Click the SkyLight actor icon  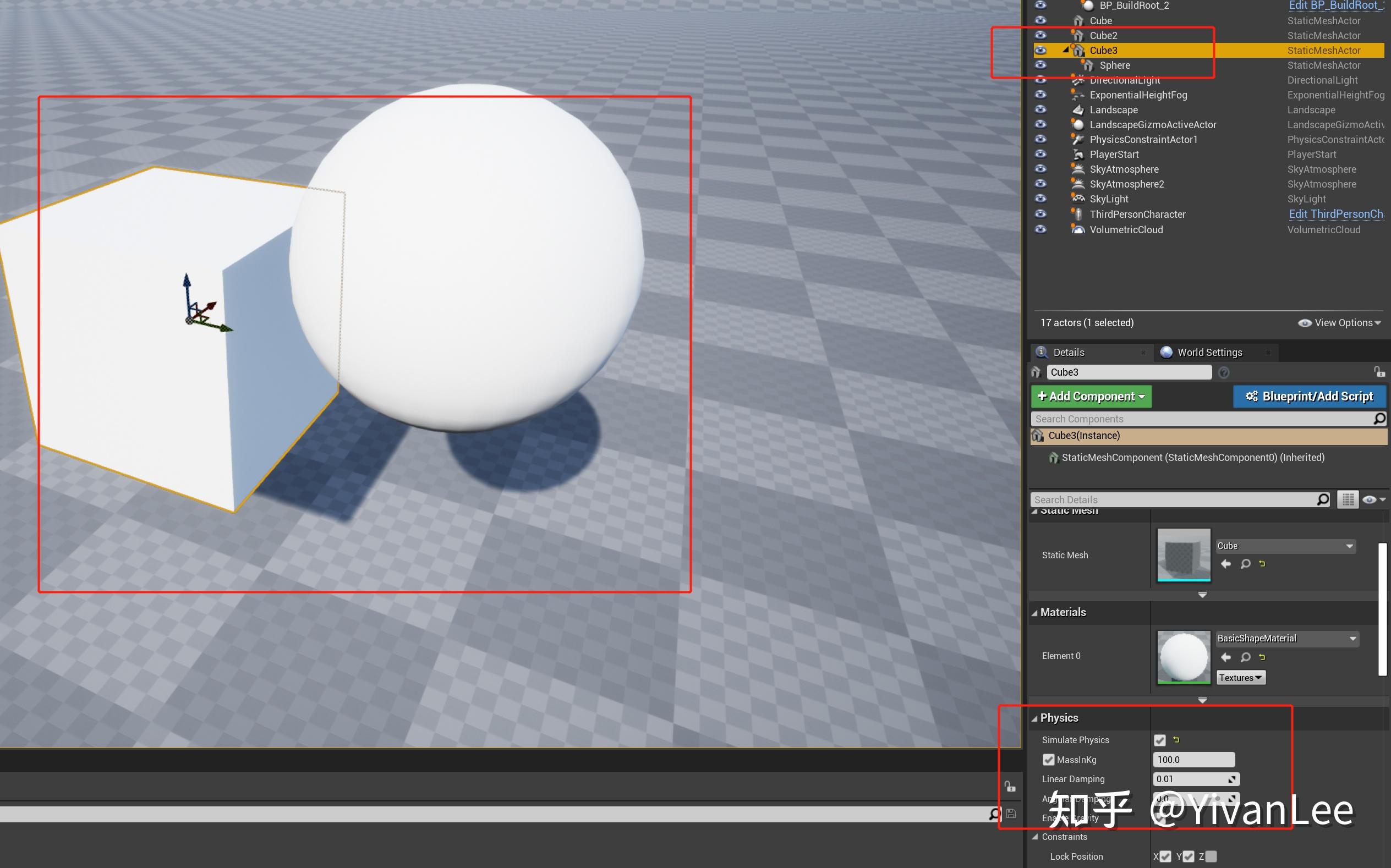point(1078,199)
